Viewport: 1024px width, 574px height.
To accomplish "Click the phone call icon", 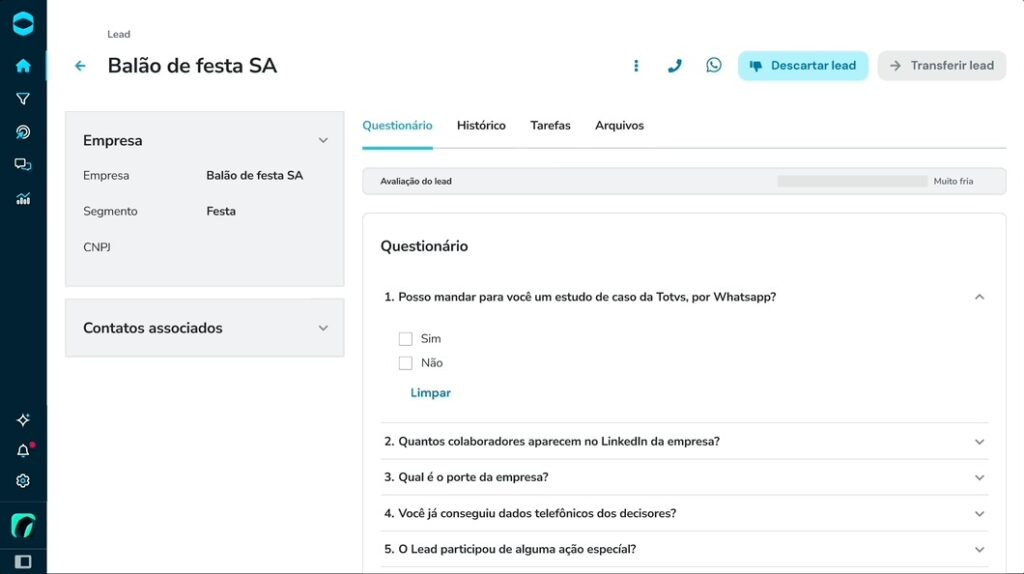I will tap(675, 66).
